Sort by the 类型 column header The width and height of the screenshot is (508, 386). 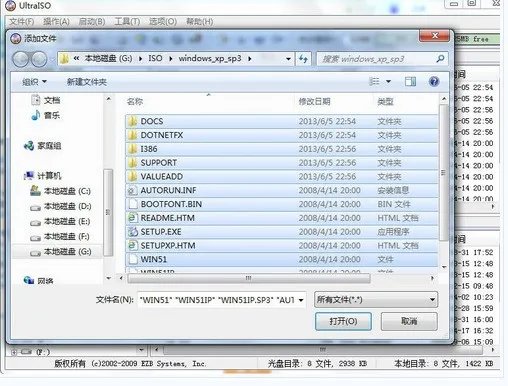(x=385, y=101)
